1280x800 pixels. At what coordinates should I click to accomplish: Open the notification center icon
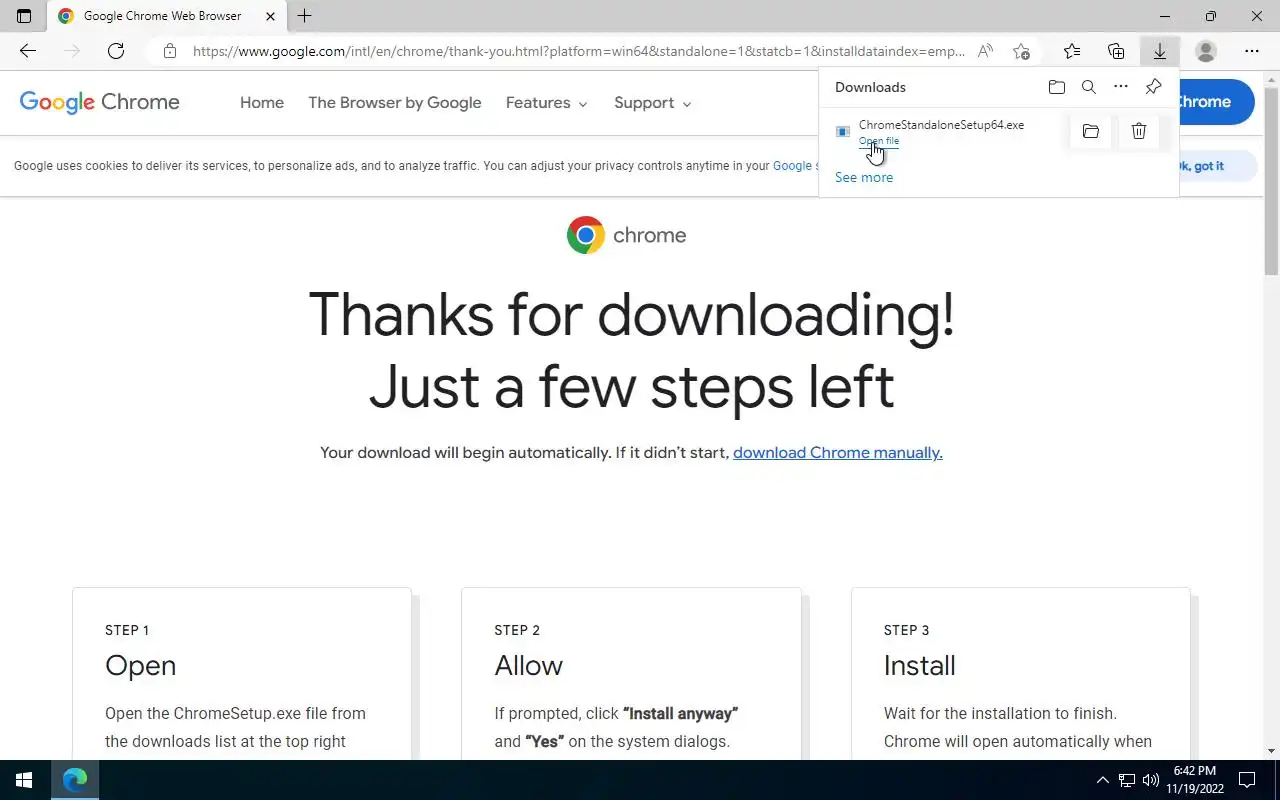pyautogui.click(x=1247, y=780)
